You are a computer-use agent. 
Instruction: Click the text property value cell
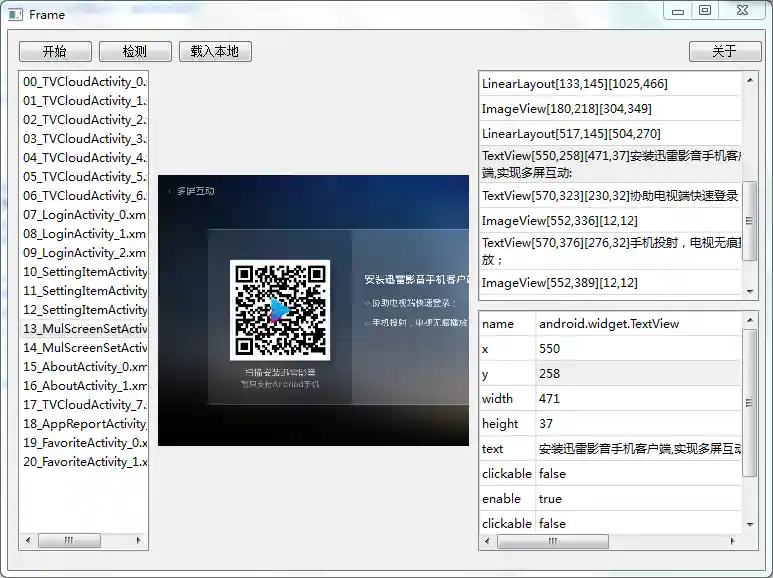pos(640,449)
